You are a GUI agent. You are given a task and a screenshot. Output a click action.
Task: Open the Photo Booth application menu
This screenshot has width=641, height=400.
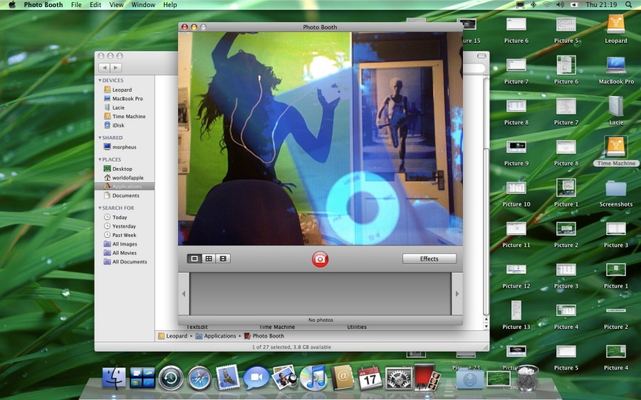(43, 5)
